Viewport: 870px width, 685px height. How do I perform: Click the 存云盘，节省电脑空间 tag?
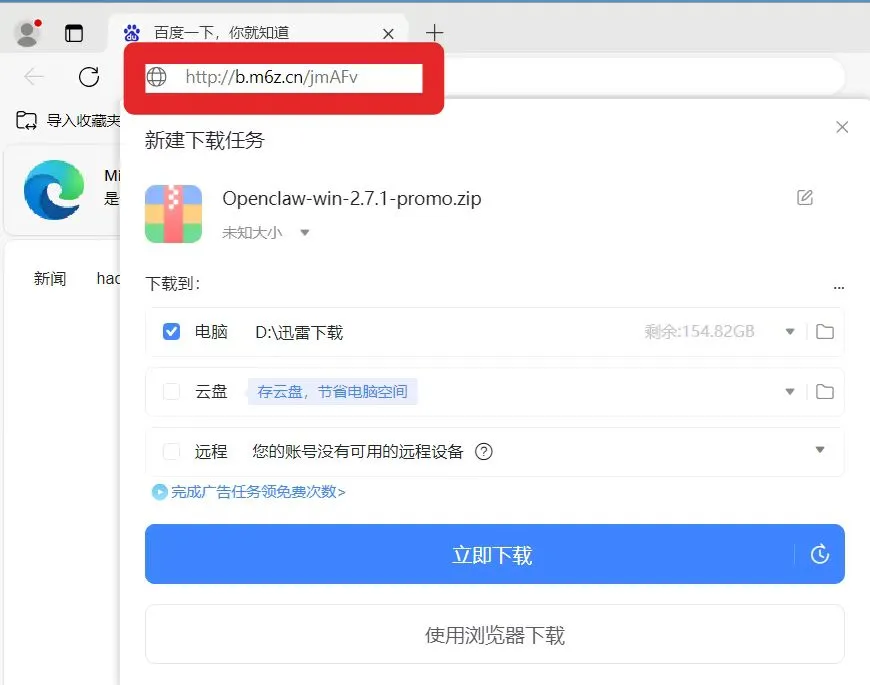332,392
